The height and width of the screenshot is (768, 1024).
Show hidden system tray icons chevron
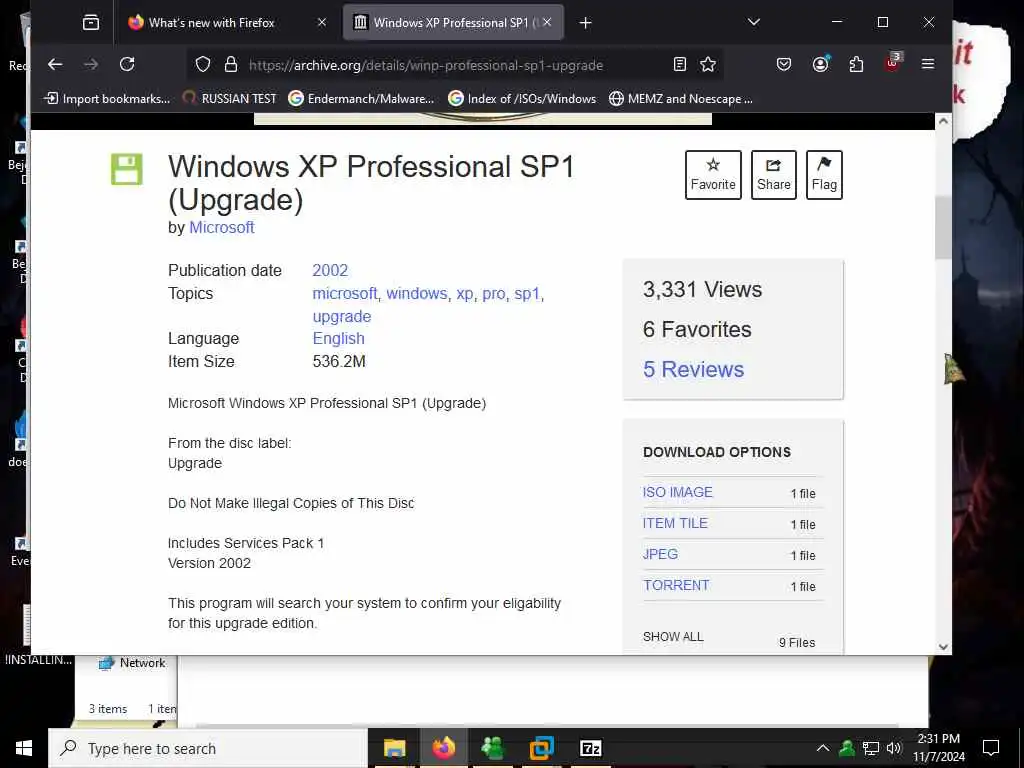(x=823, y=748)
